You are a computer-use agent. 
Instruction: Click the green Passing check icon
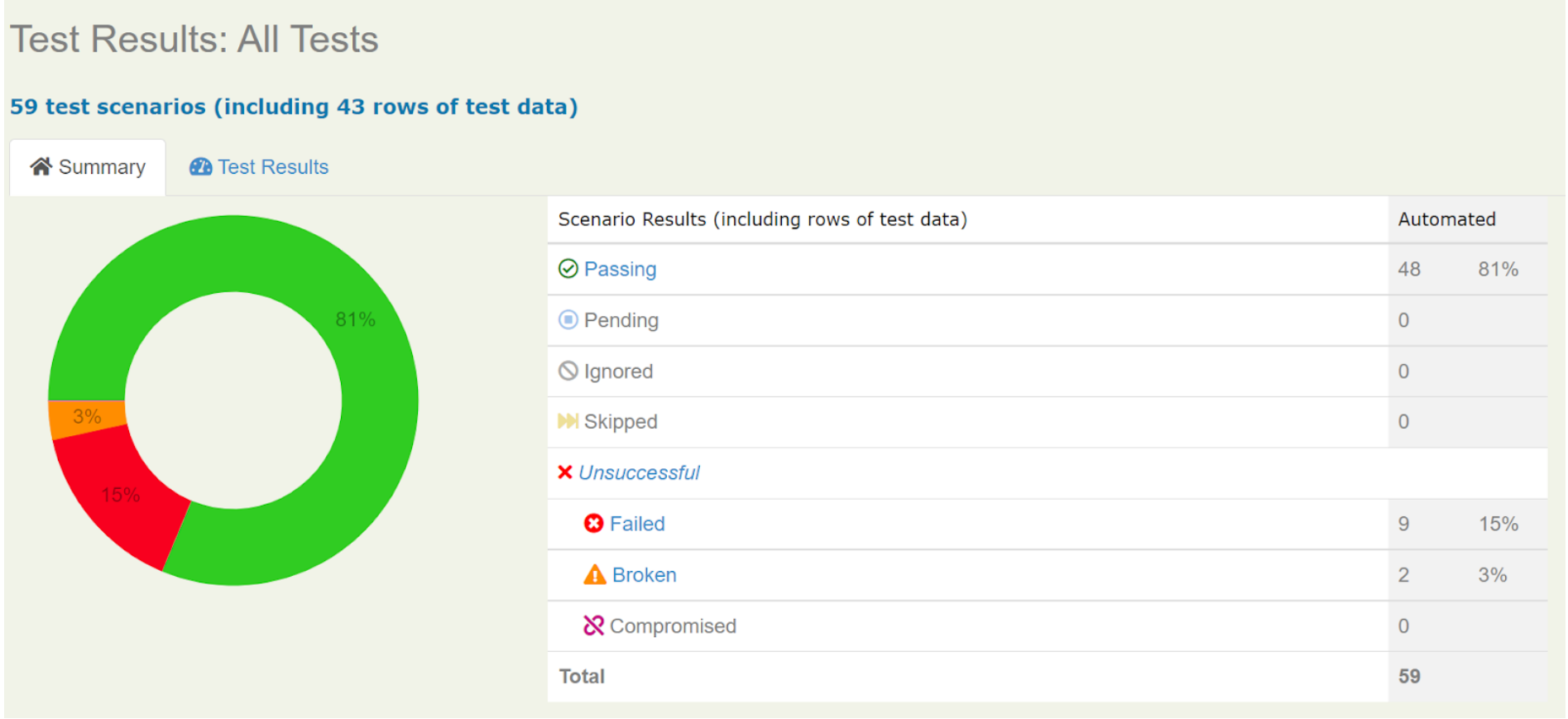(568, 268)
